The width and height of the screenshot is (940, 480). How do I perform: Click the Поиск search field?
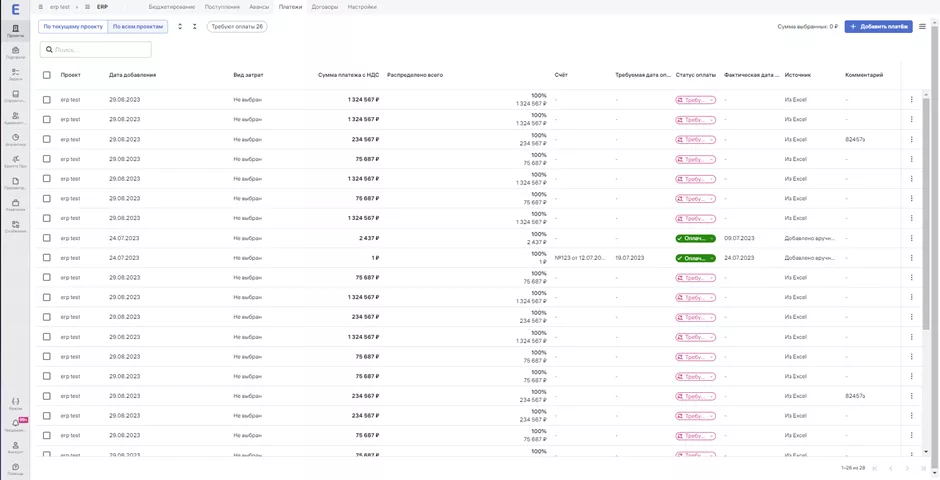click(x=96, y=49)
